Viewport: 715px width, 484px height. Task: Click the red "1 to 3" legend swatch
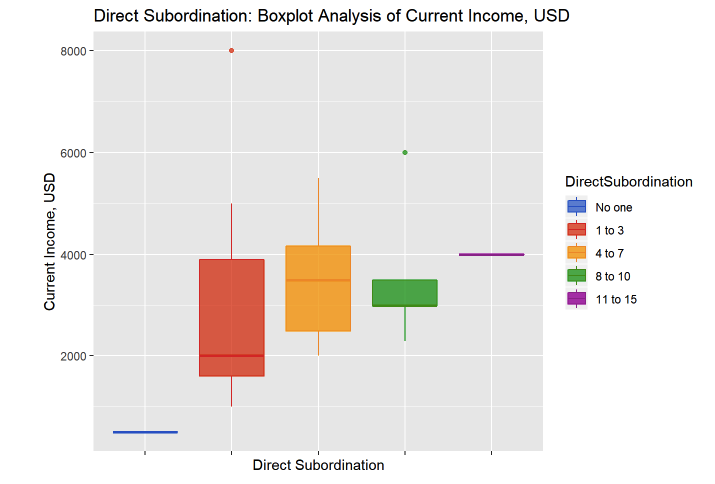coord(576,230)
